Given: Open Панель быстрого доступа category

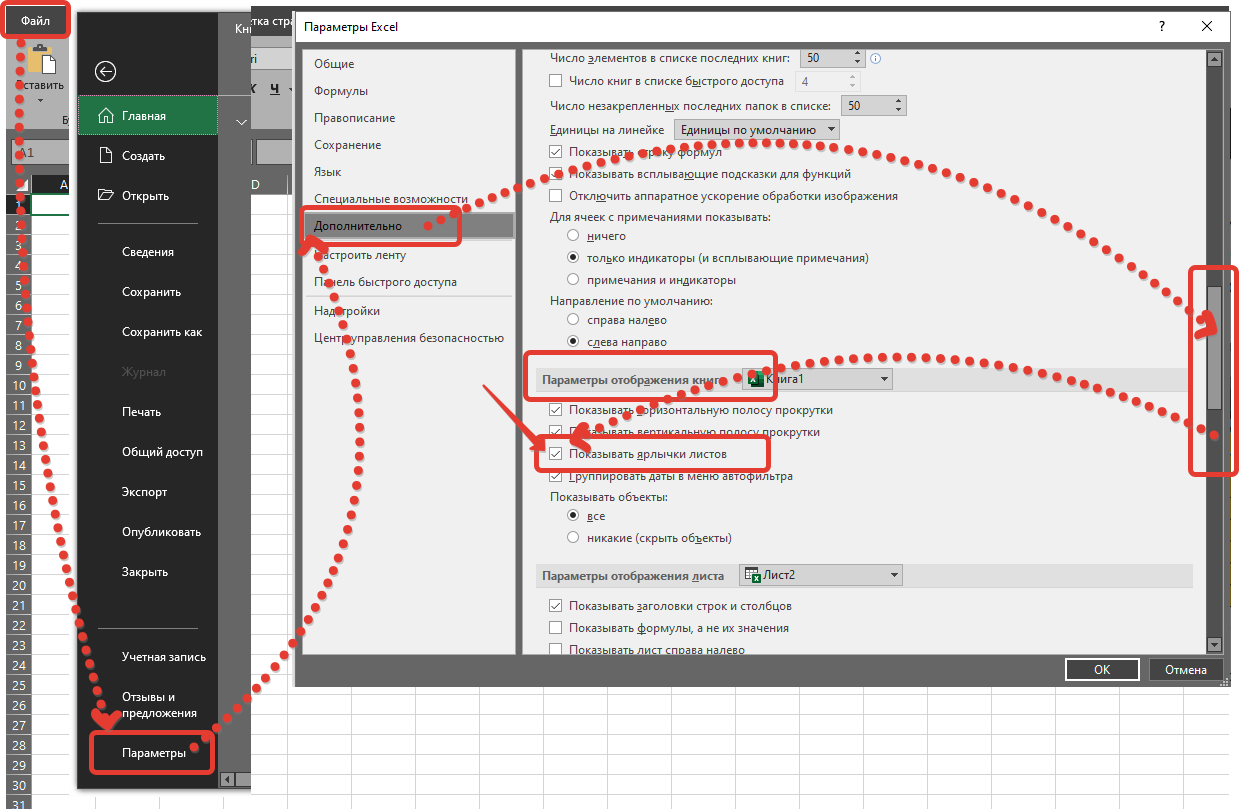Looking at the screenshot, I should click(385, 282).
